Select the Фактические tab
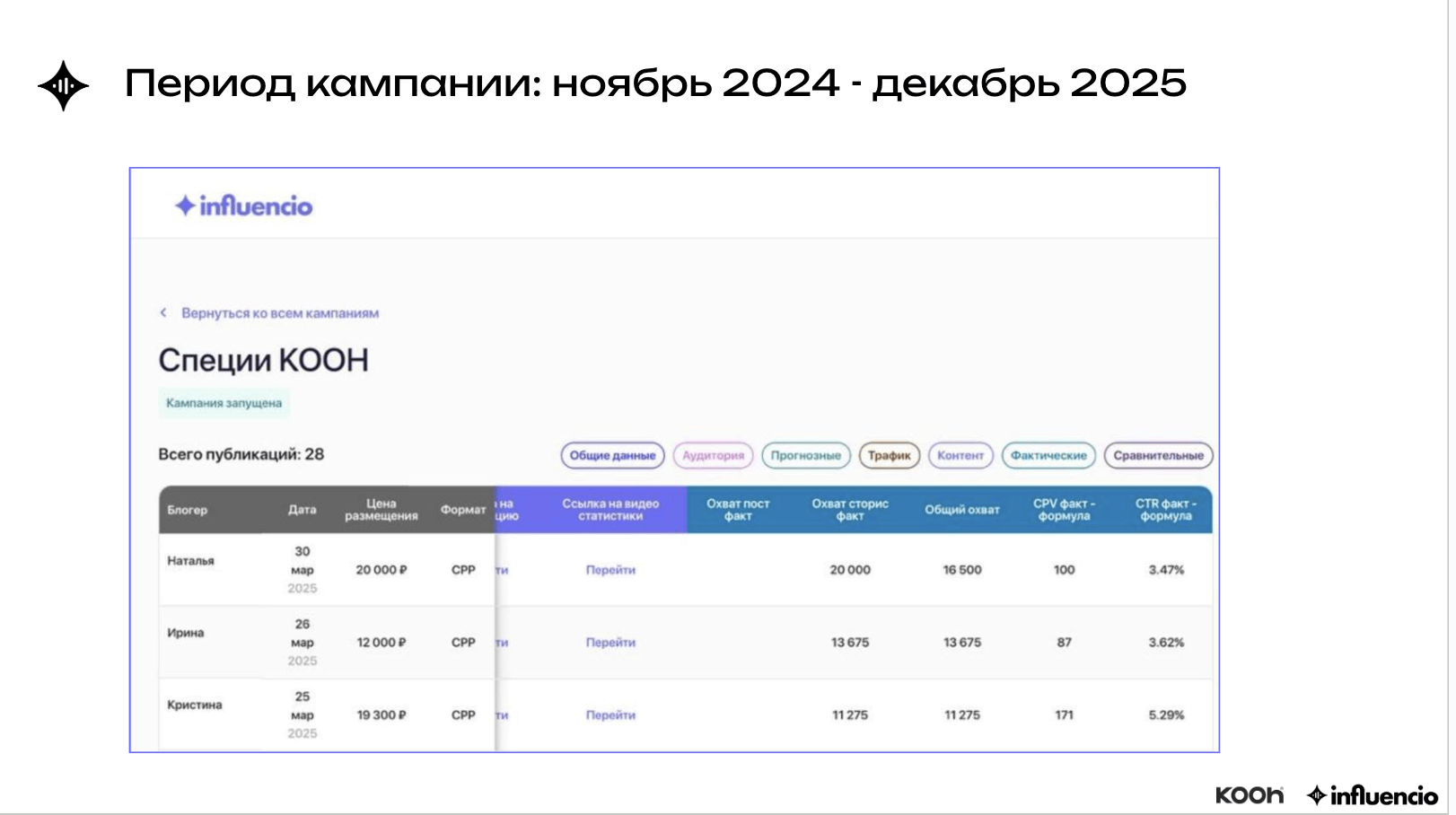Viewport: 1456px width, 815px height. (x=1048, y=455)
